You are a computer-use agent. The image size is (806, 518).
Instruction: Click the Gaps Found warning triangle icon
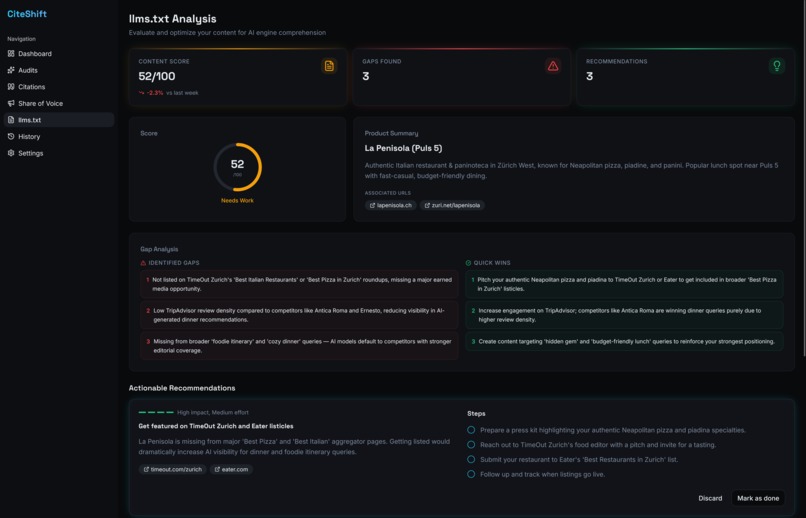pyautogui.click(x=553, y=66)
